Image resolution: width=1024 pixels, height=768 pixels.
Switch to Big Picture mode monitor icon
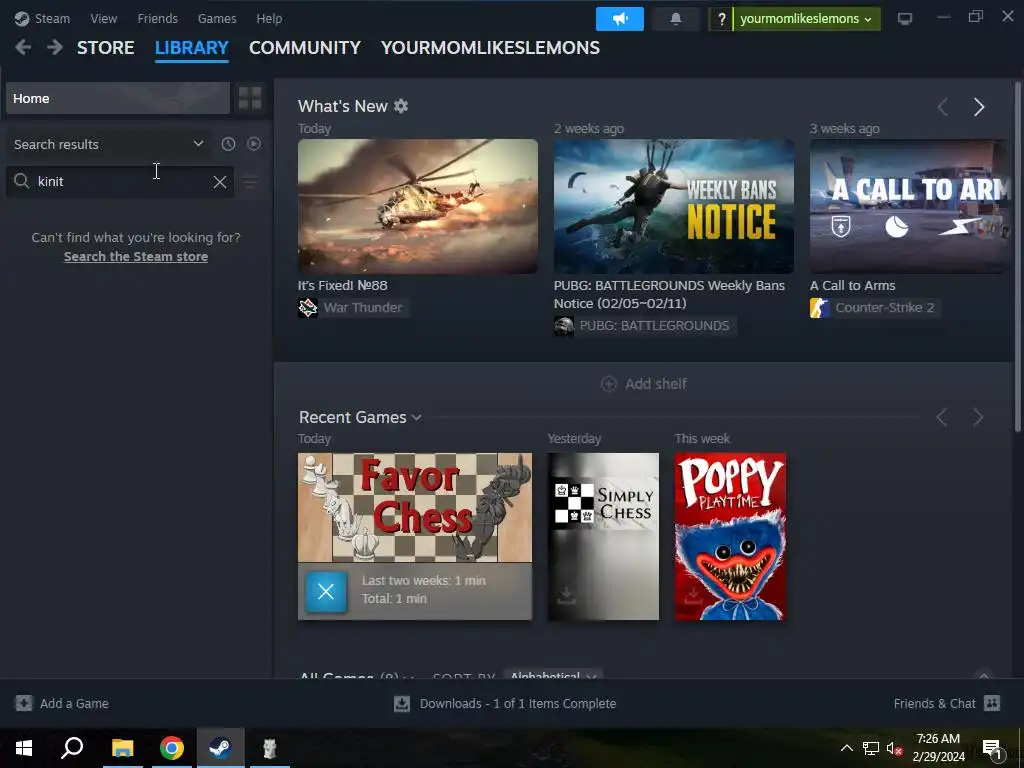[x=904, y=19]
